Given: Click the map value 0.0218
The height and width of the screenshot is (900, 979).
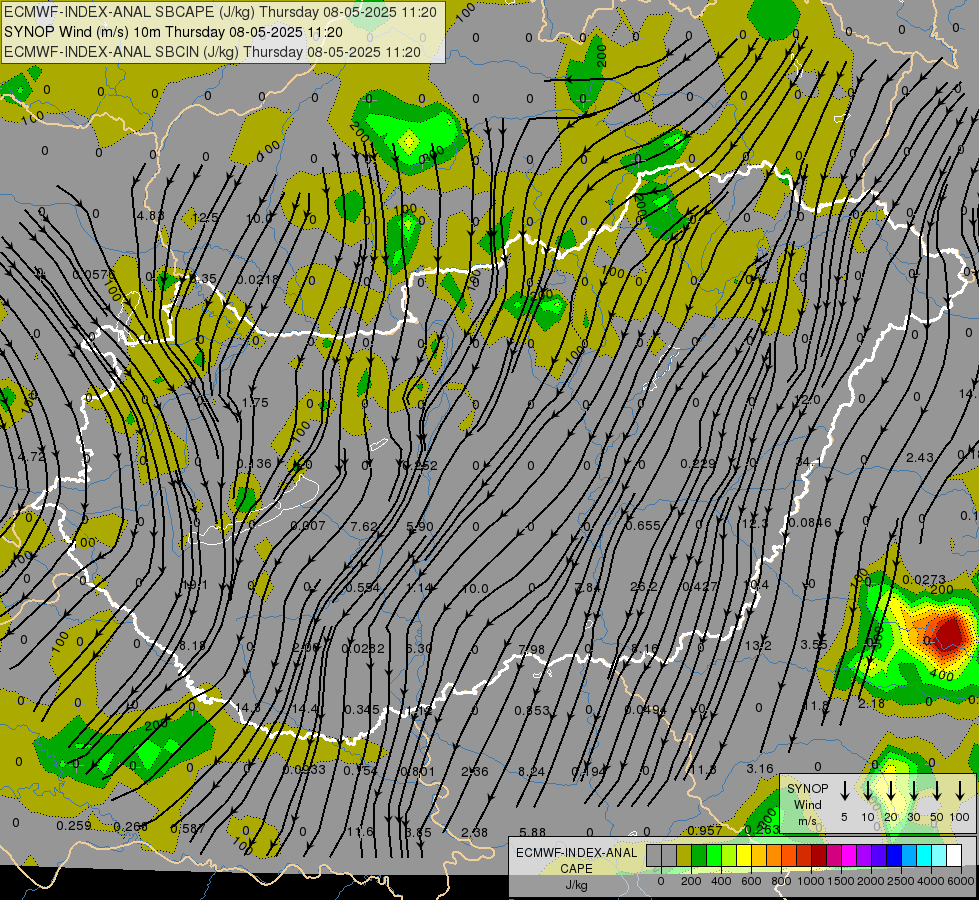Looking at the screenshot, I should [x=258, y=280].
